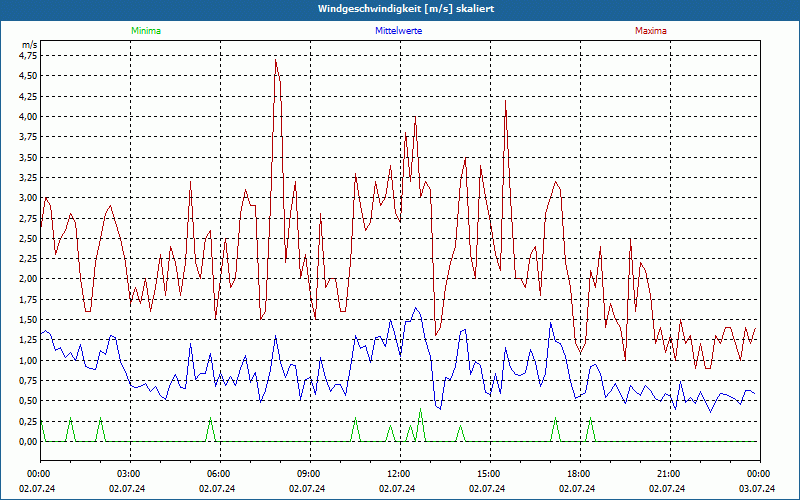Click the 3,50 y-axis value
800x500 pixels.
point(29,157)
